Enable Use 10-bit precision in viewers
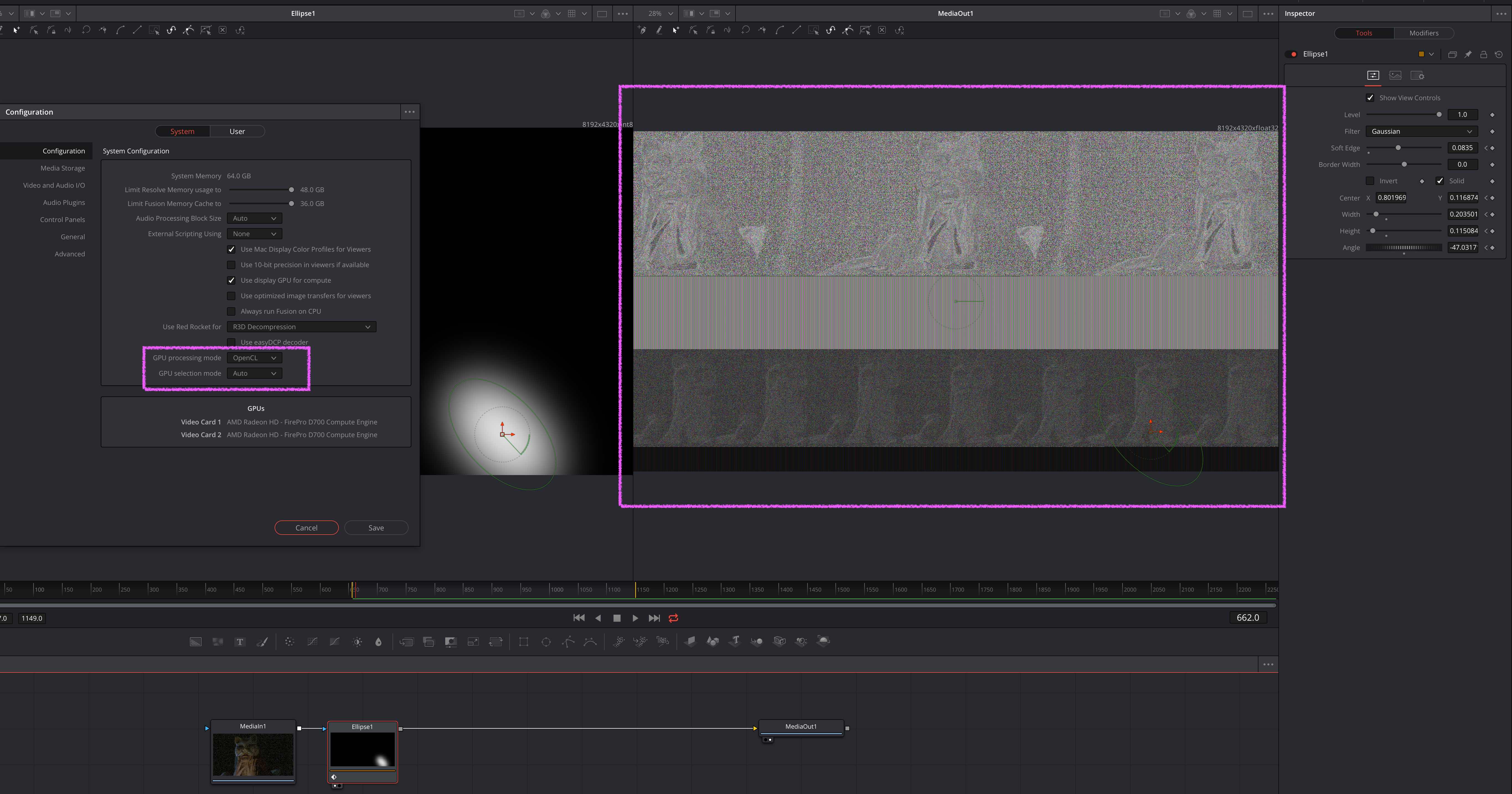 click(231, 265)
